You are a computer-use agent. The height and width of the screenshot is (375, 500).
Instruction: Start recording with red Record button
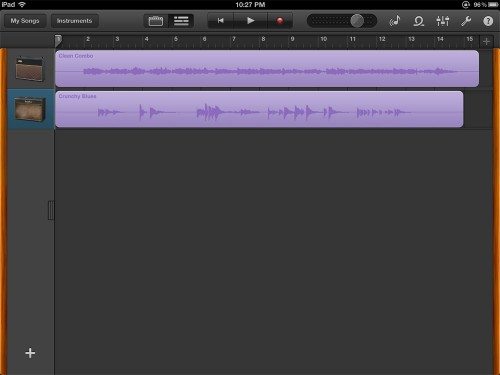pyautogui.click(x=280, y=21)
